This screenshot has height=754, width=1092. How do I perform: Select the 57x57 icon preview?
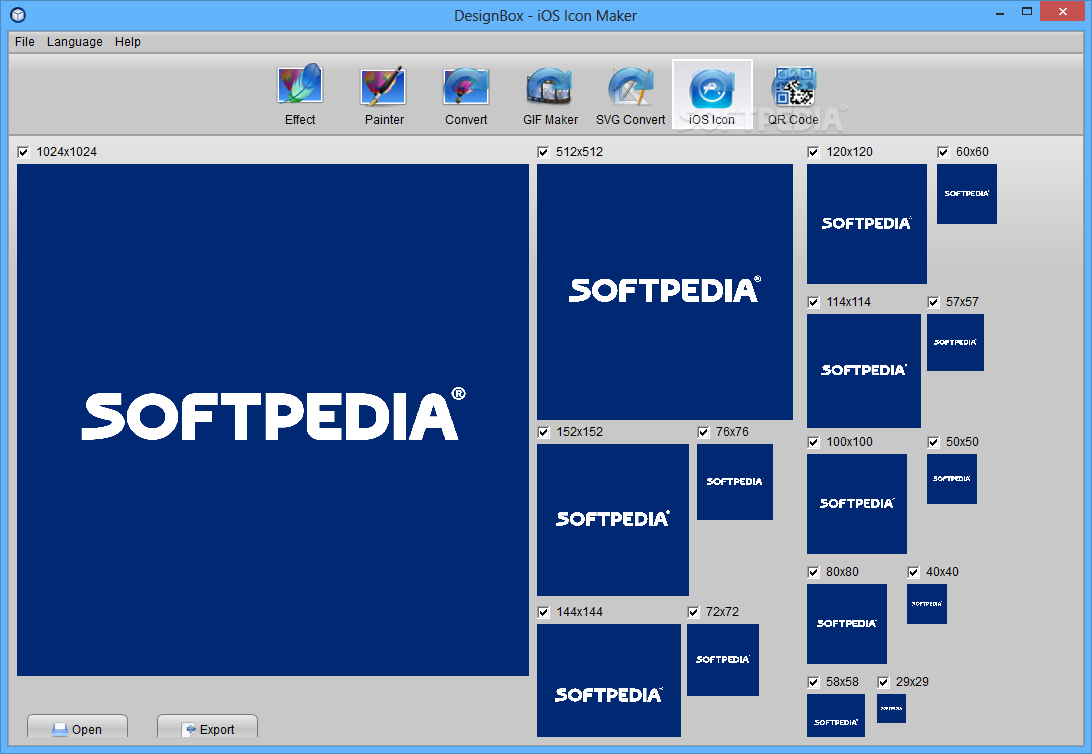[x=956, y=343]
